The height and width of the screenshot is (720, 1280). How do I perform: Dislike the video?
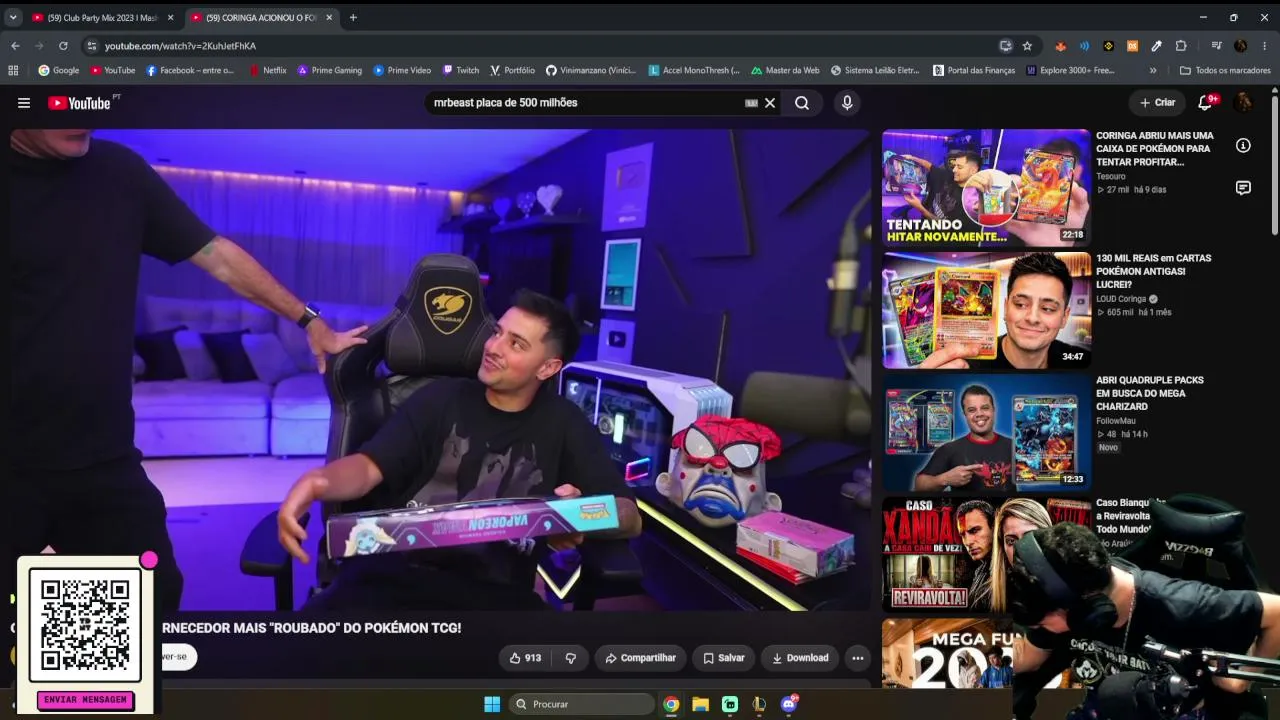pyautogui.click(x=571, y=658)
